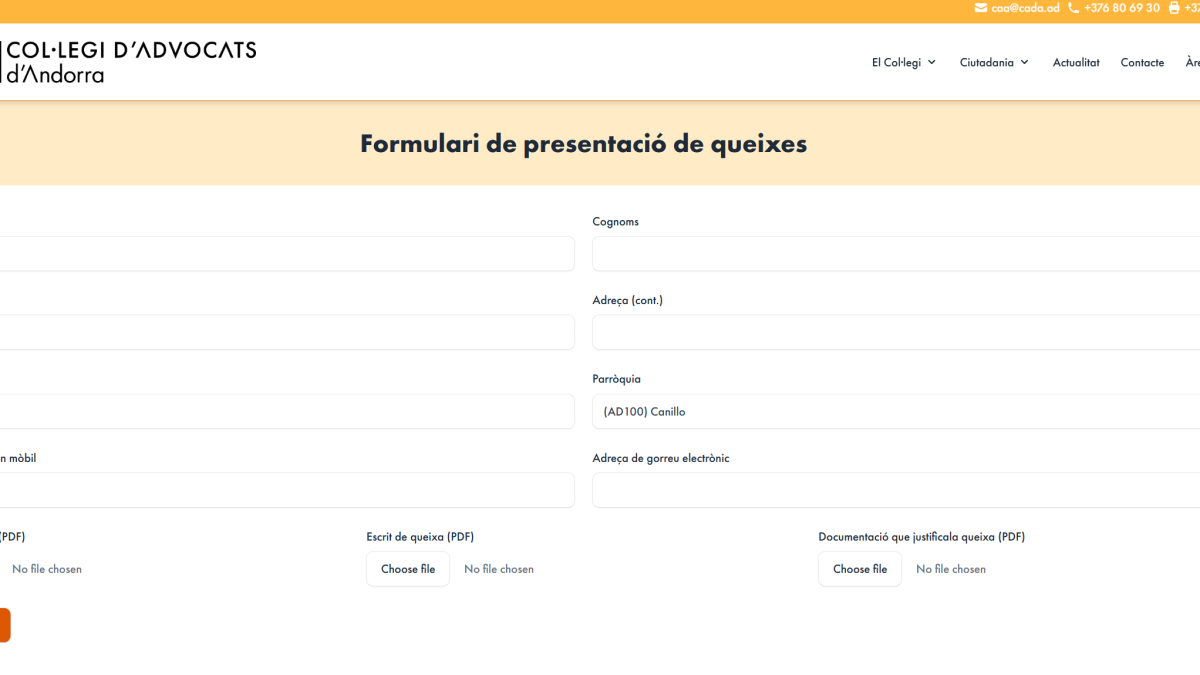Click the Adreça (cont.) input field

tap(896, 332)
